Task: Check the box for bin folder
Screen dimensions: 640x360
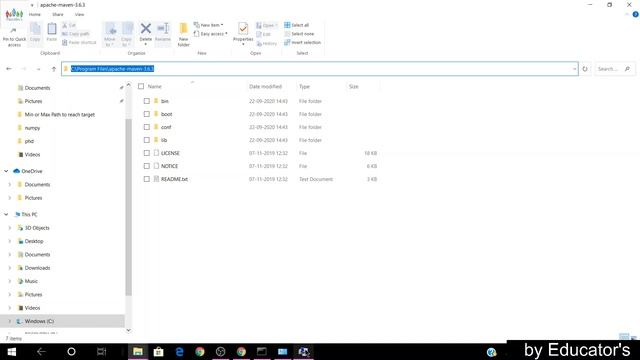Action: tap(147, 101)
